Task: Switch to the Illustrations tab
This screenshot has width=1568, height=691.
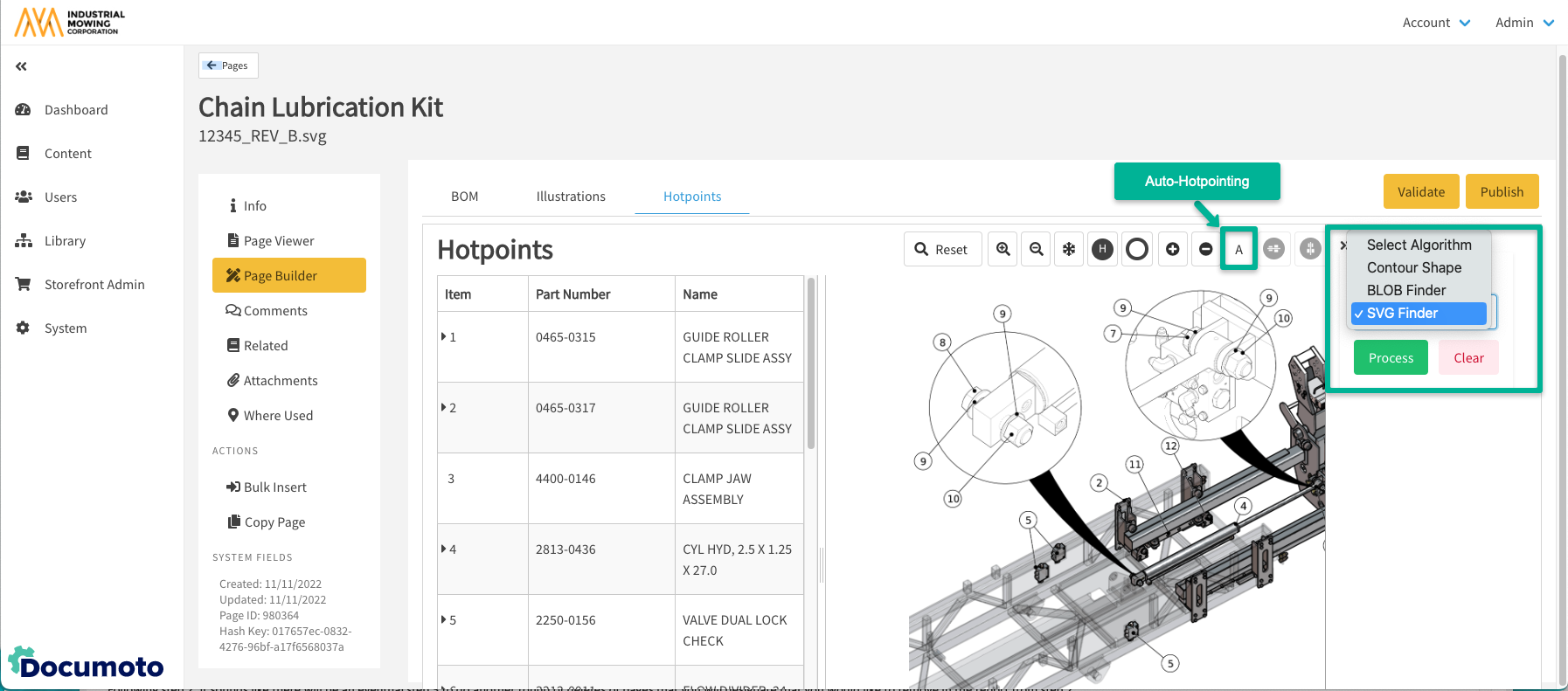Action: (x=571, y=197)
